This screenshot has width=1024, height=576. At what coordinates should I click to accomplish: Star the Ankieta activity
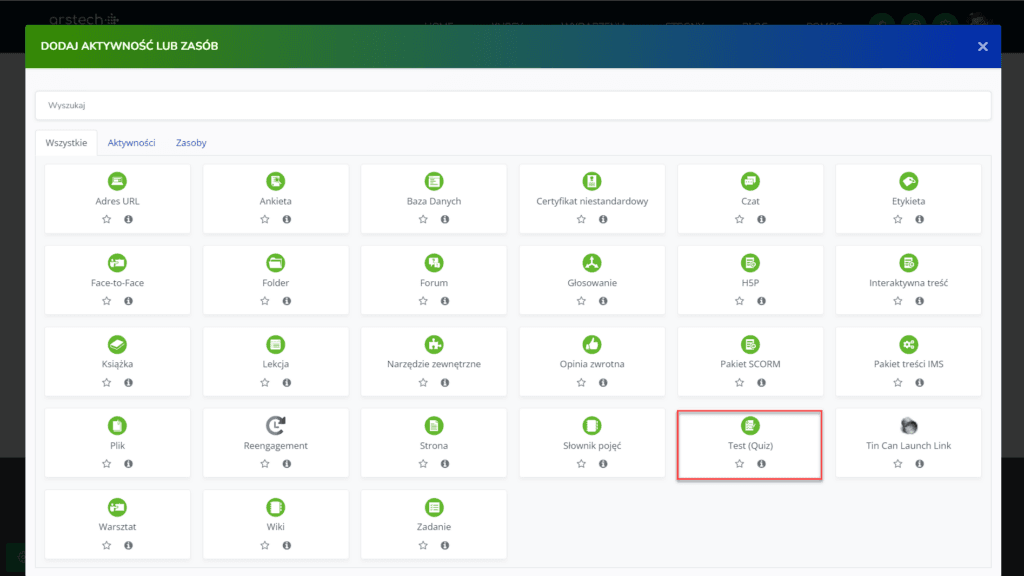point(264,219)
